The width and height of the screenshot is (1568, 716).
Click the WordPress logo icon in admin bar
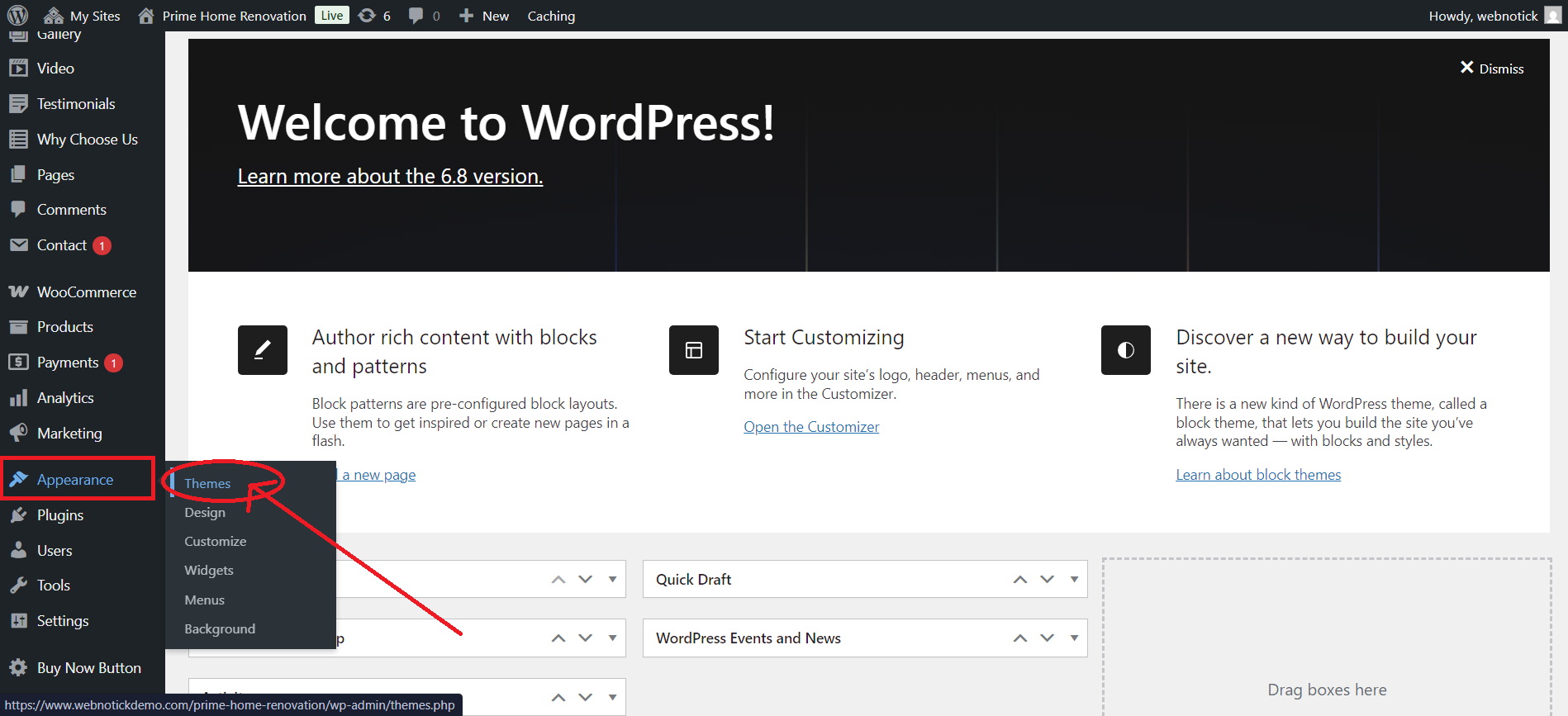[x=17, y=16]
